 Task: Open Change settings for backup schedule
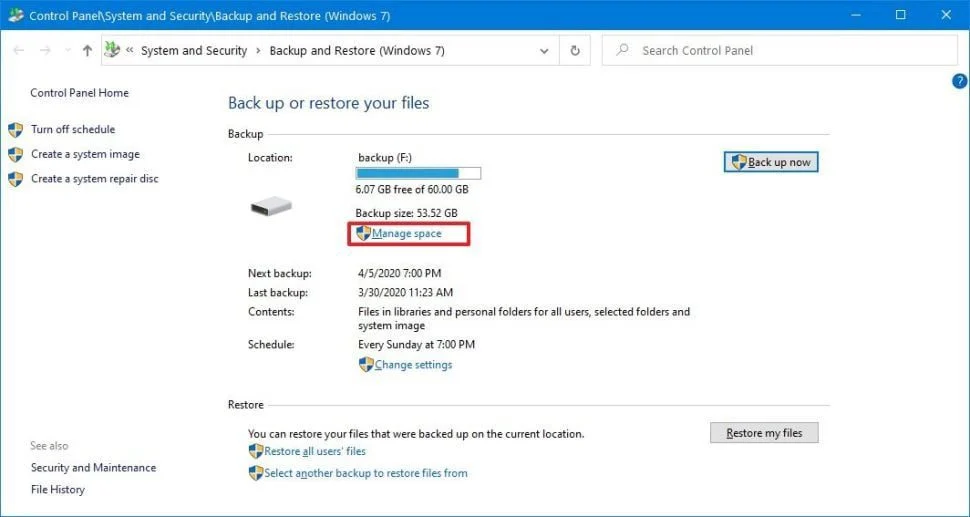point(413,365)
